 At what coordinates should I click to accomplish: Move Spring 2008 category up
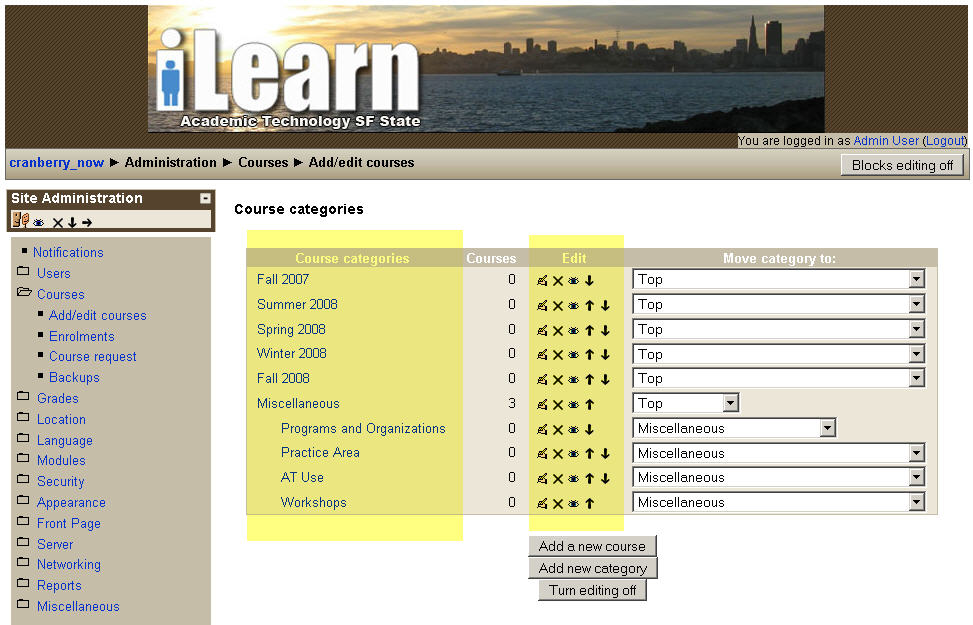coord(590,330)
